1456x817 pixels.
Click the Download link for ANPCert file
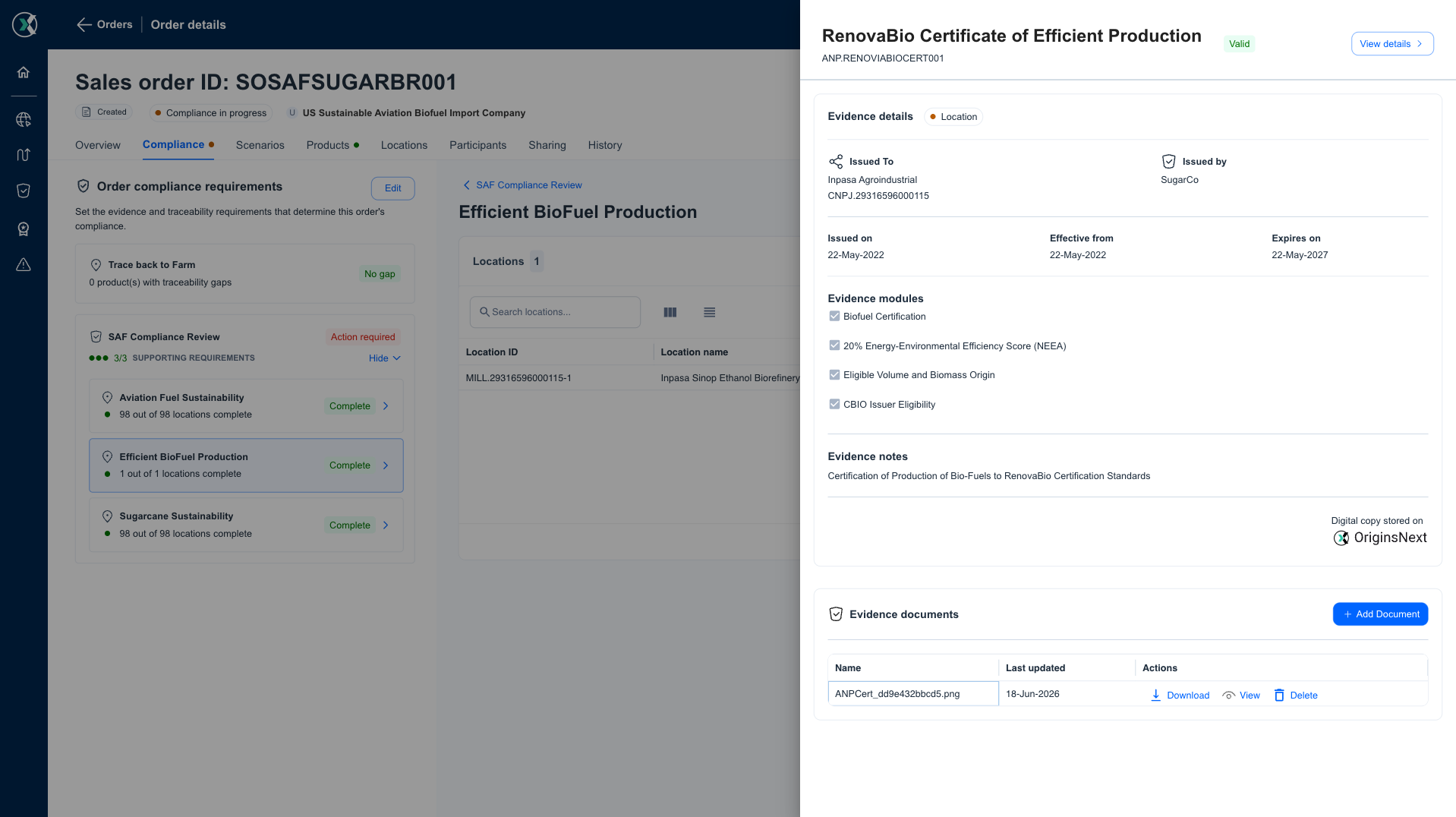tap(1187, 696)
